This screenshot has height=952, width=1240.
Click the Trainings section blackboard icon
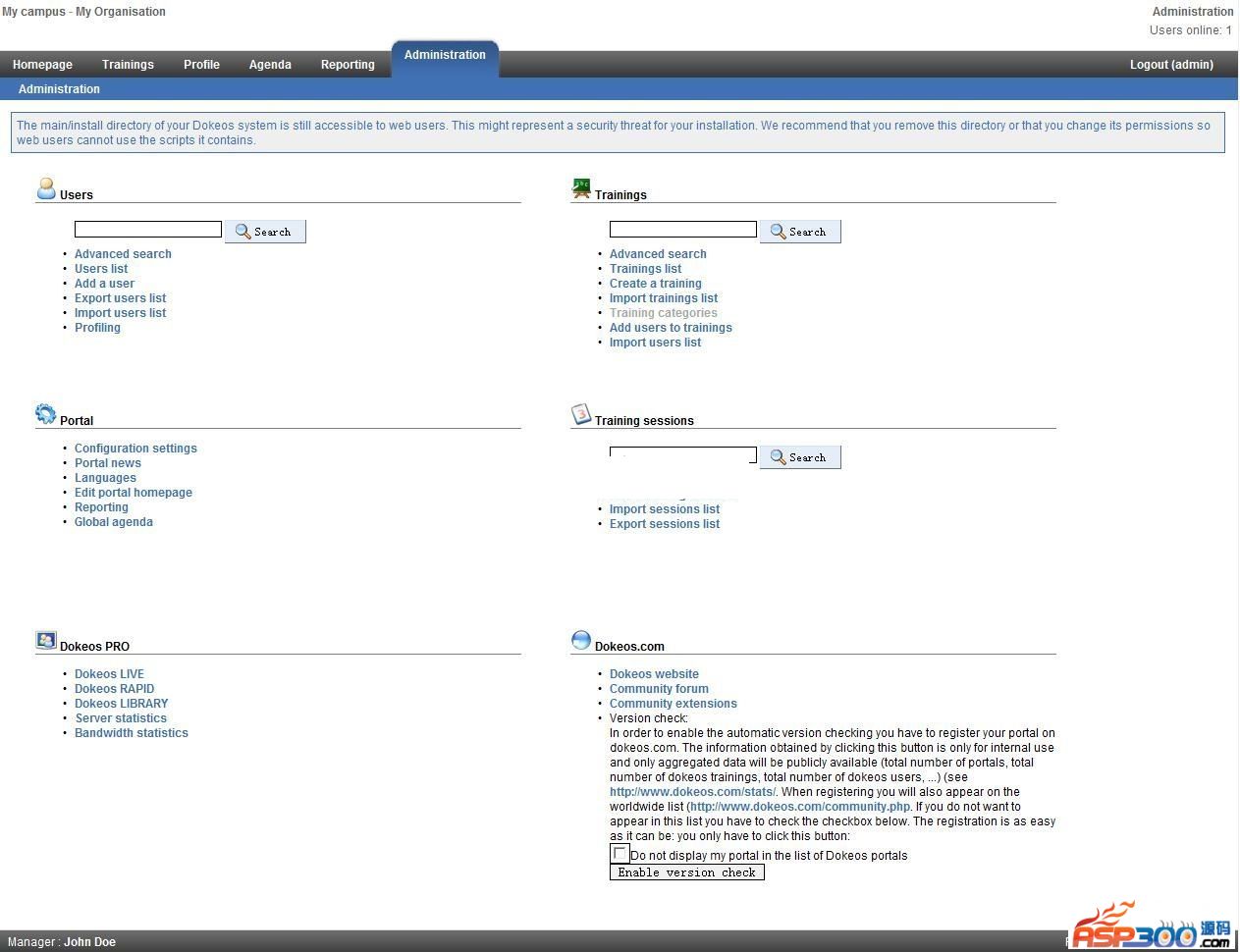pos(581,188)
